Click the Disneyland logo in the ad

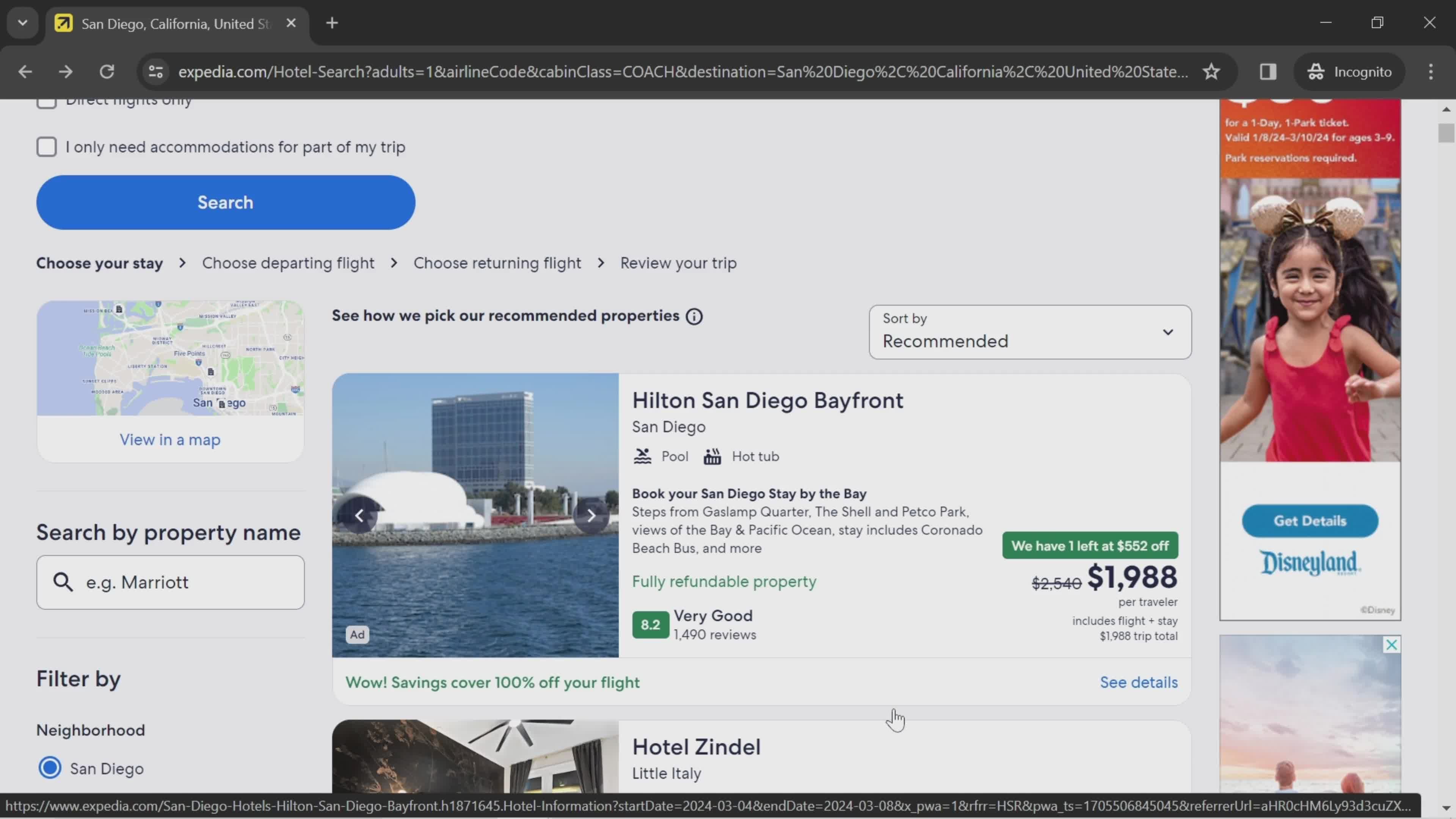click(x=1310, y=563)
